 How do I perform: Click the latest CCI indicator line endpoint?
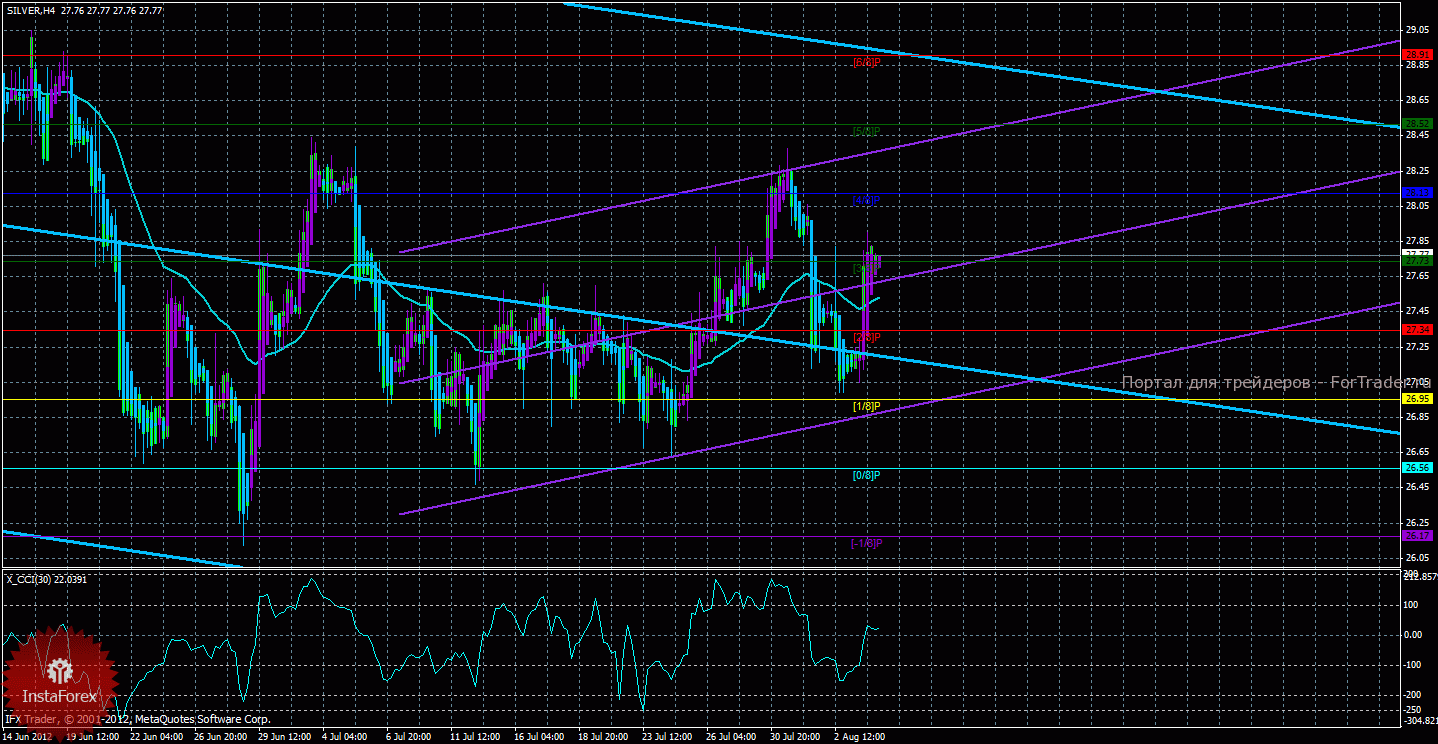(880, 629)
